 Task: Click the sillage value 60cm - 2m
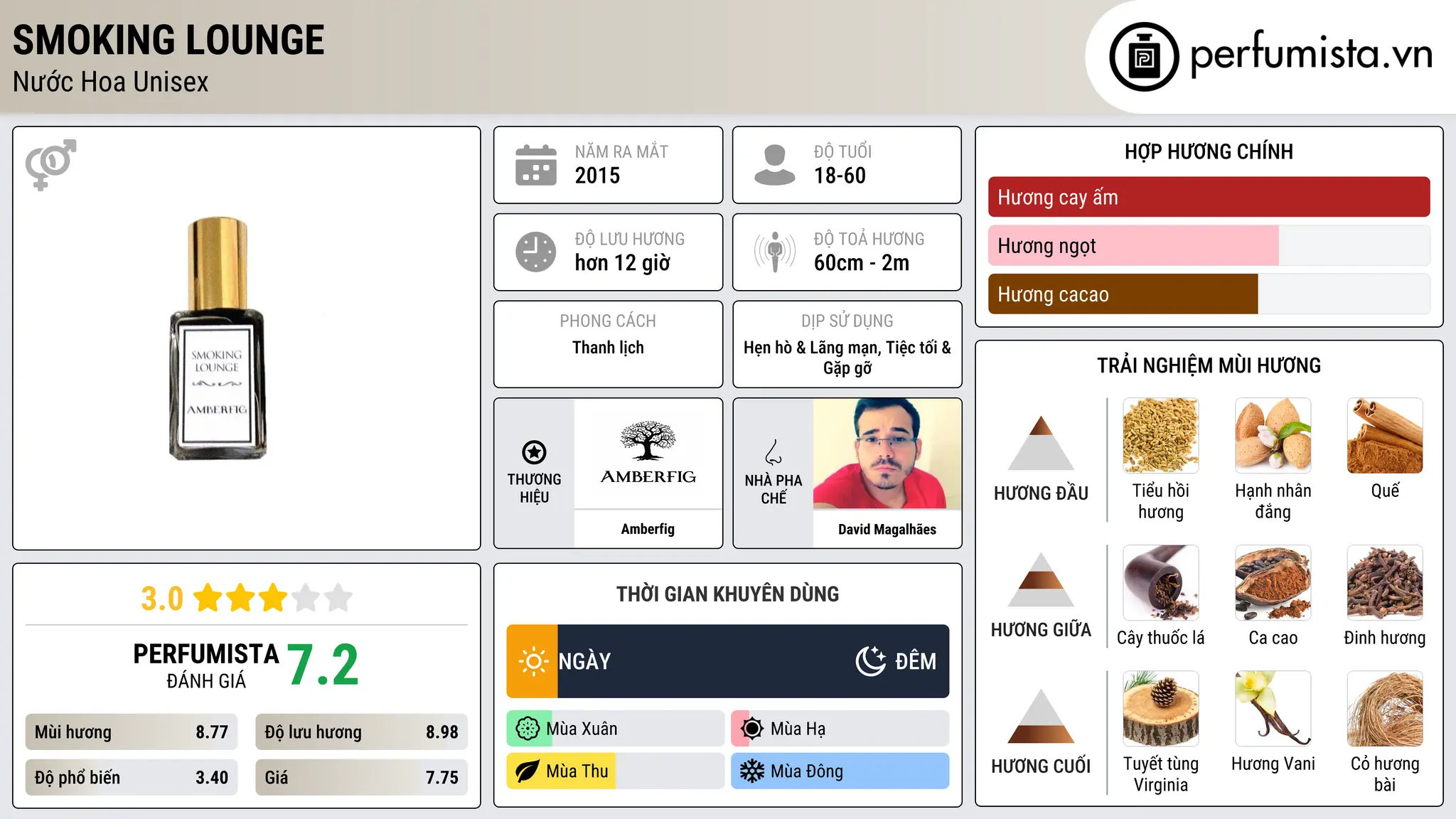862,263
